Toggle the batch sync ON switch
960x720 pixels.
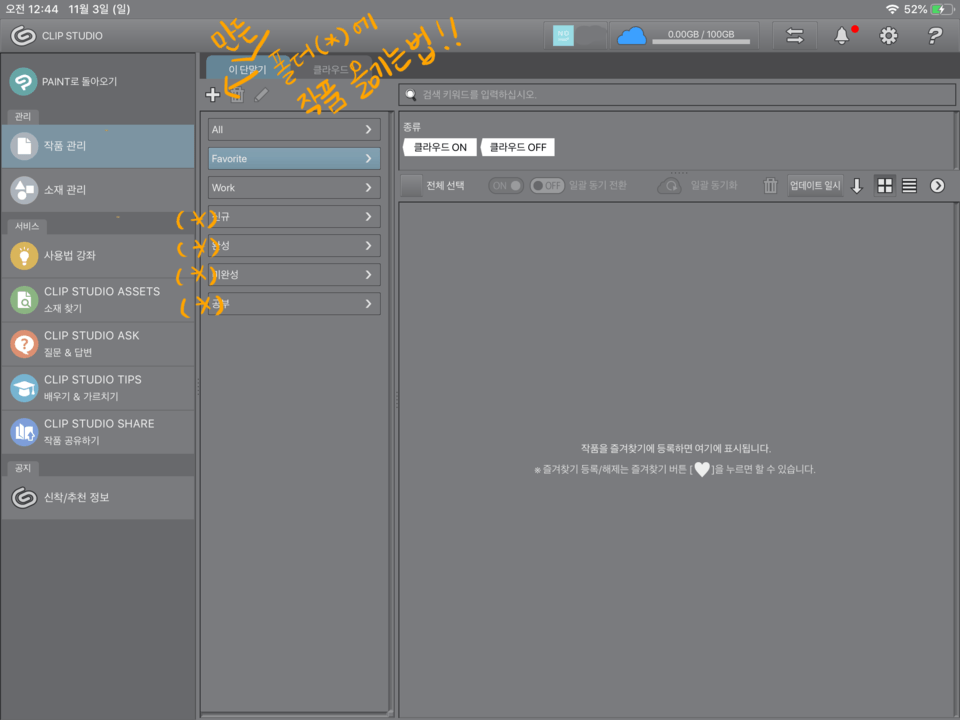click(x=506, y=185)
